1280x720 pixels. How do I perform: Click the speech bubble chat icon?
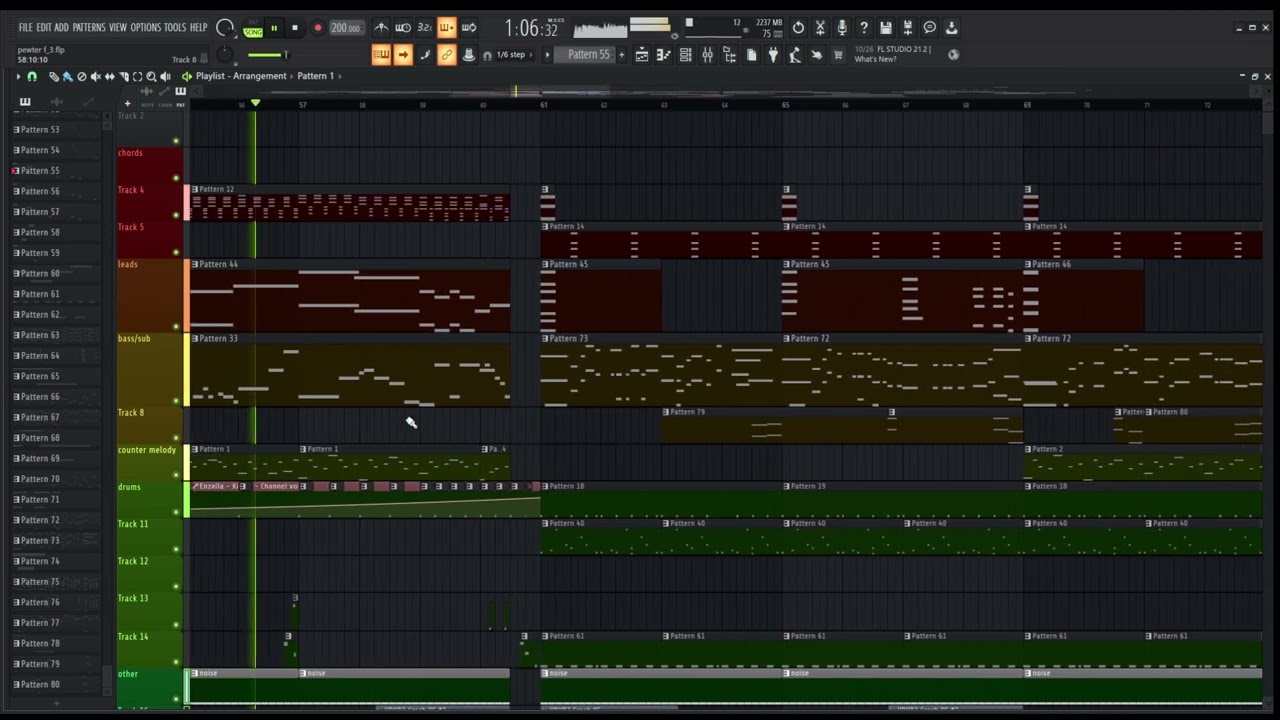pos(929,28)
